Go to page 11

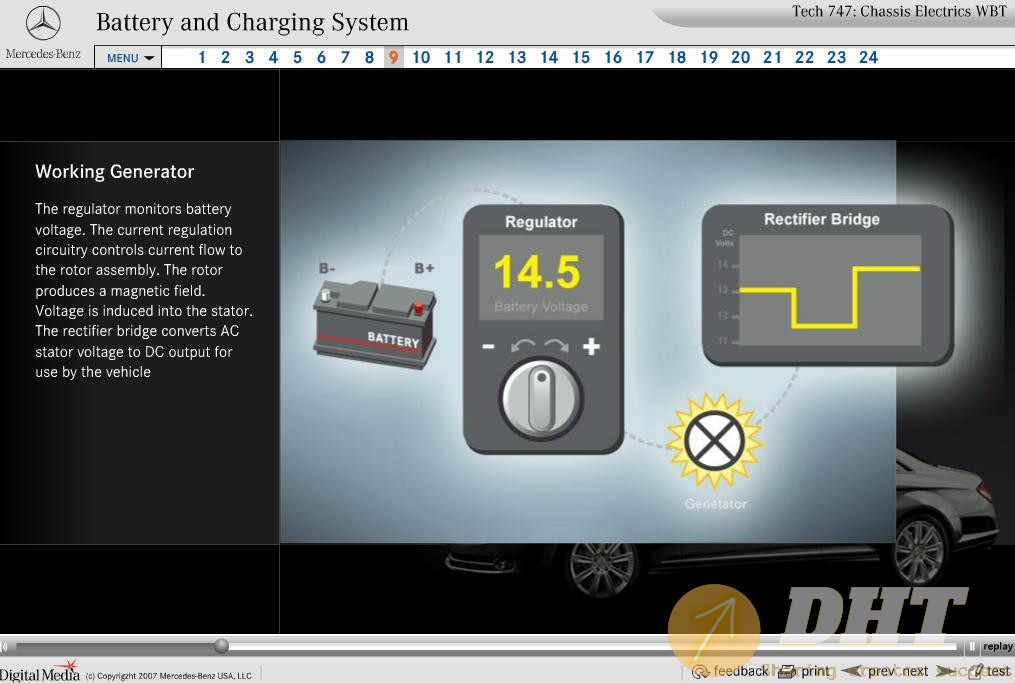pyautogui.click(x=453, y=58)
